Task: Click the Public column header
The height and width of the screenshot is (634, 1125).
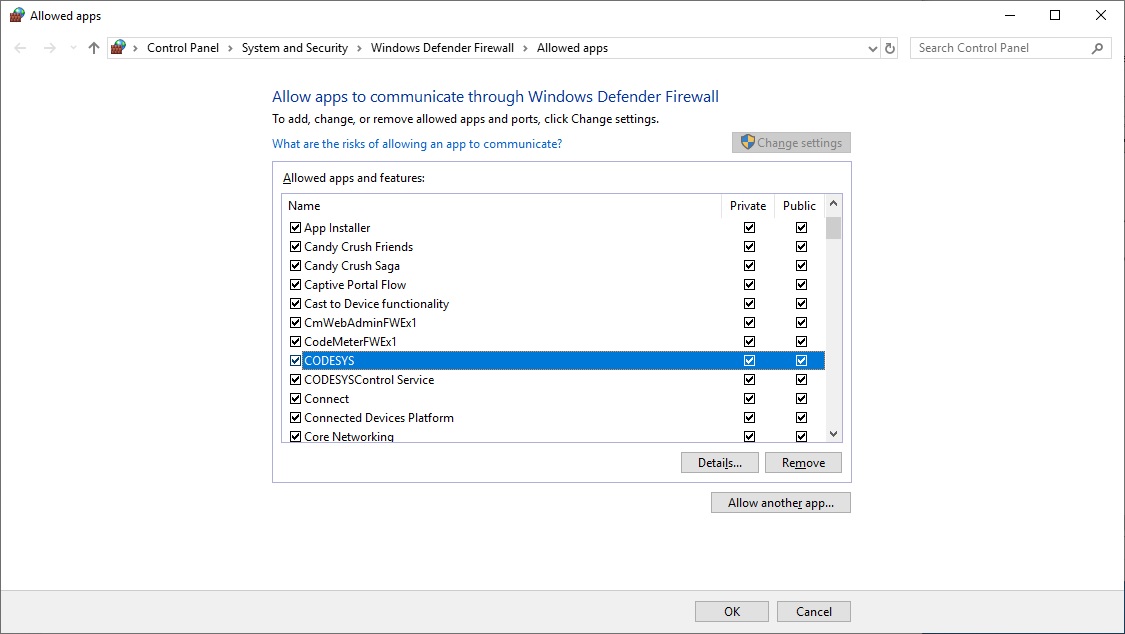Action: tap(799, 206)
